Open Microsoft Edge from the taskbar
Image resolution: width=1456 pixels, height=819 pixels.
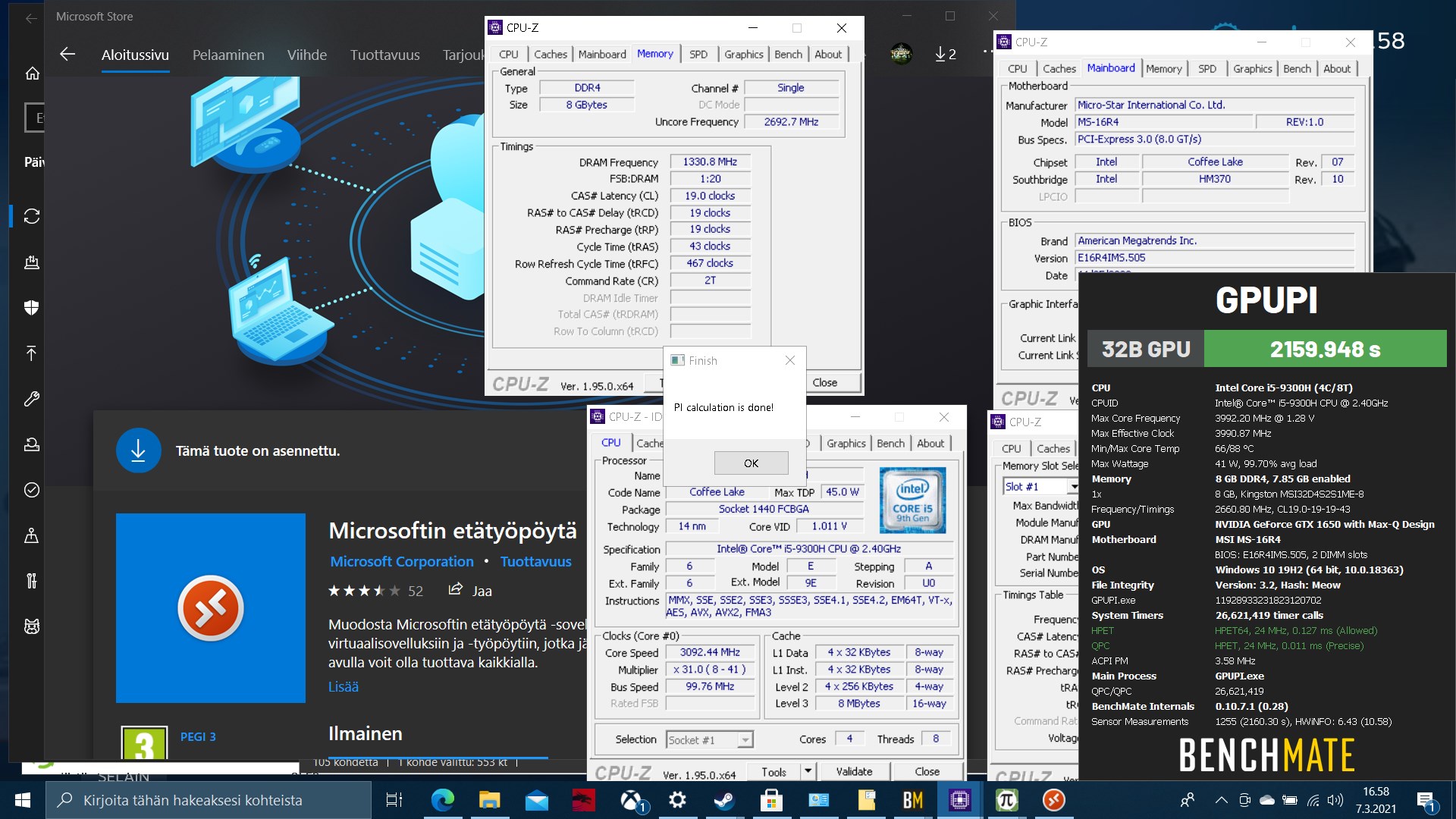pos(442,800)
